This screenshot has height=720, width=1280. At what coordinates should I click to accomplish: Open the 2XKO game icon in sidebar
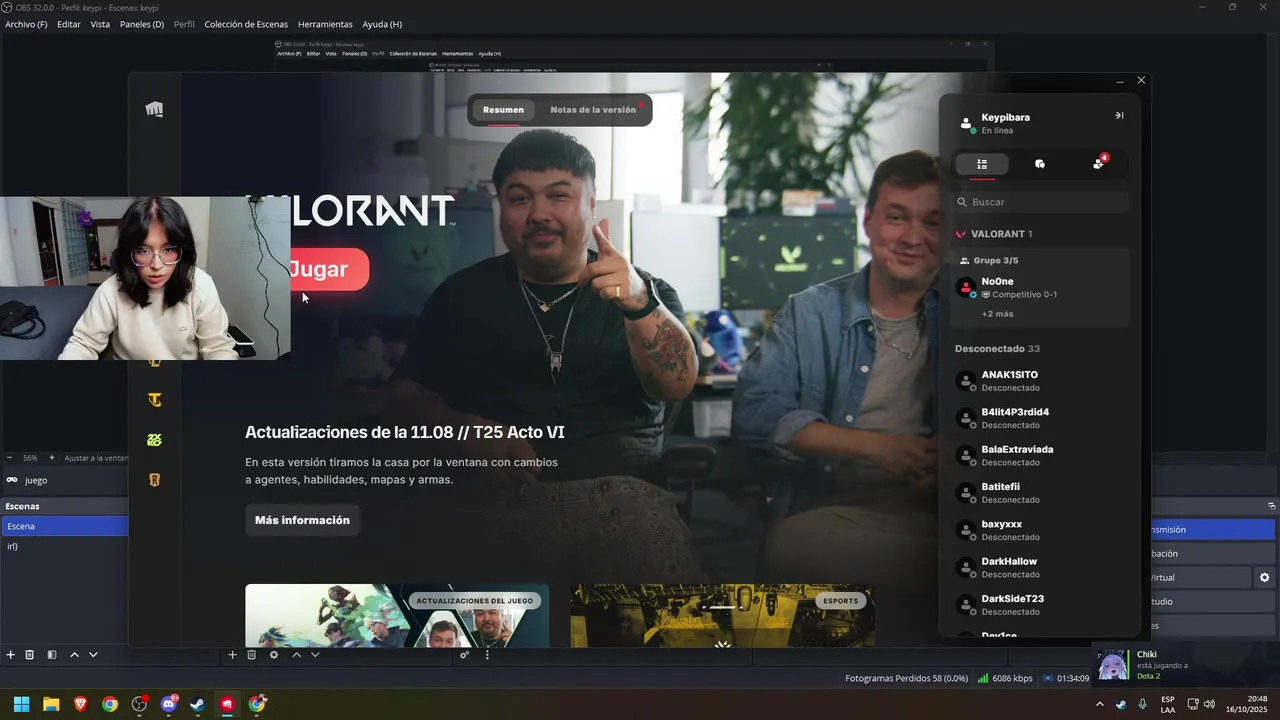point(154,440)
